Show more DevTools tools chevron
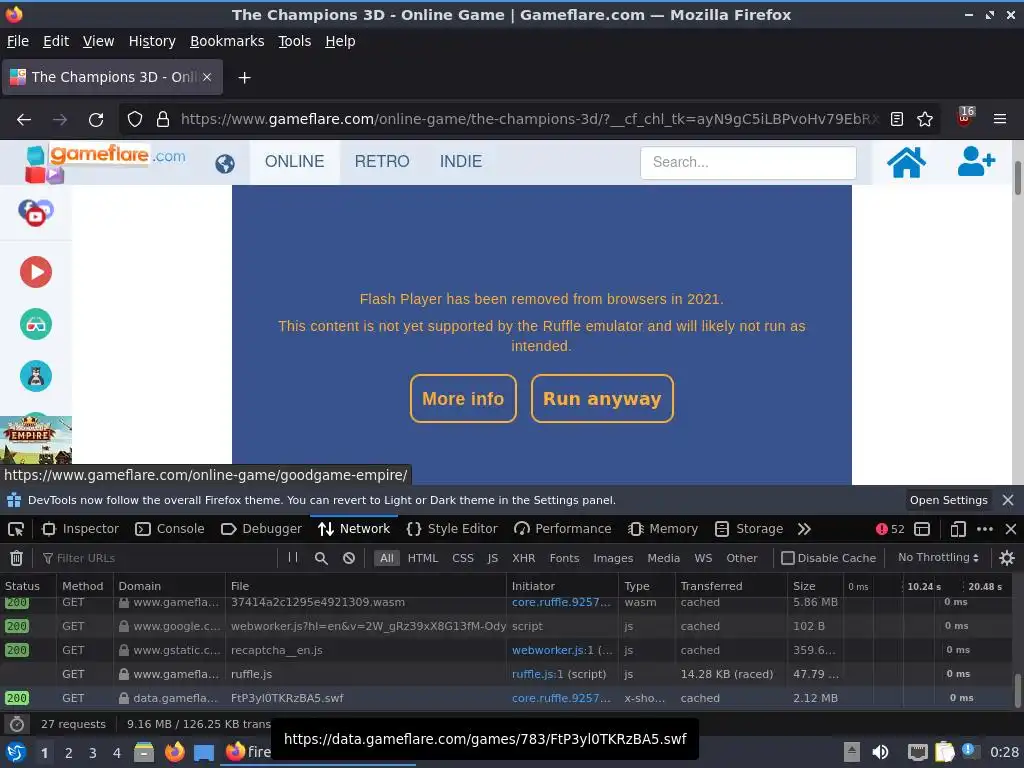The width and height of the screenshot is (1024, 768). point(804,529)
